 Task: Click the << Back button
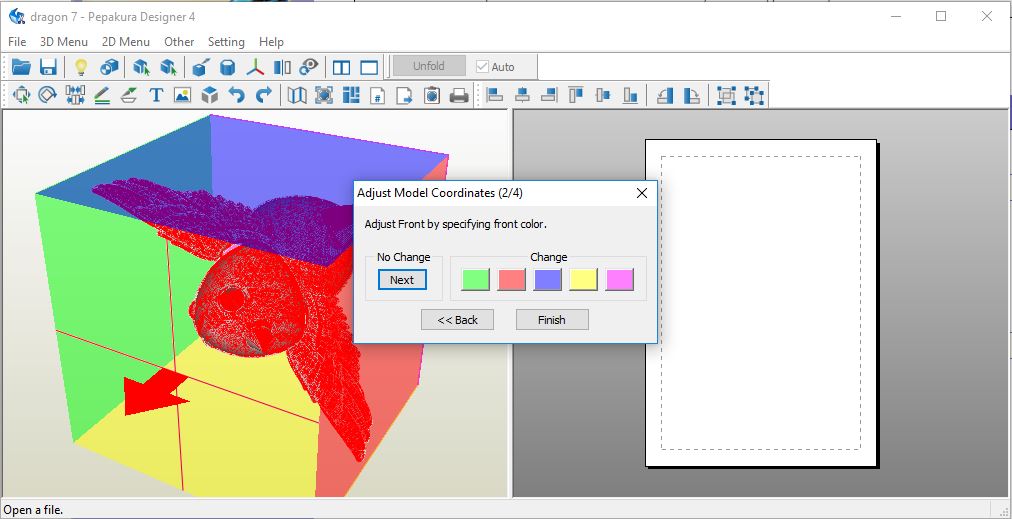(458, 320)
